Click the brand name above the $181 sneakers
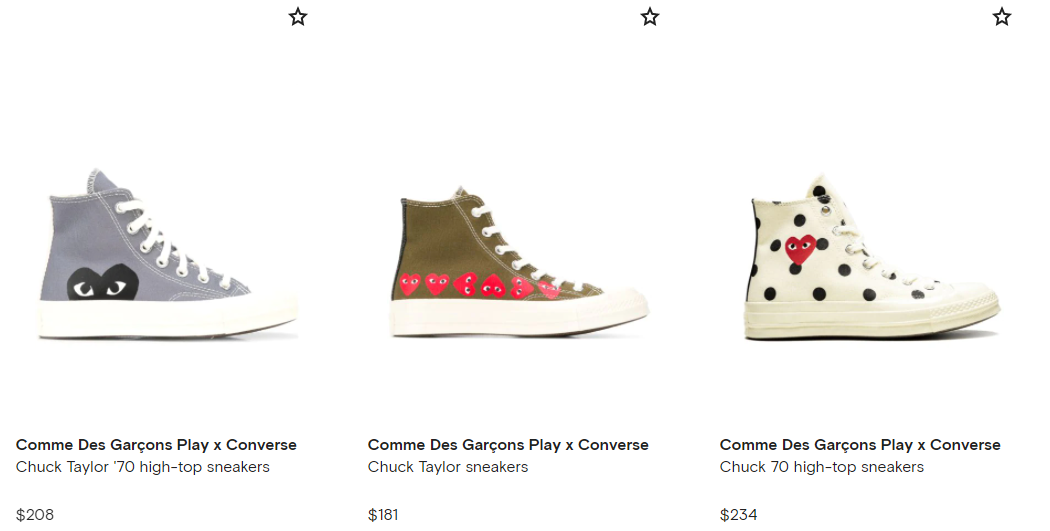The height and width of the screenshot is (531, 1050). click(x=508, y=445)
